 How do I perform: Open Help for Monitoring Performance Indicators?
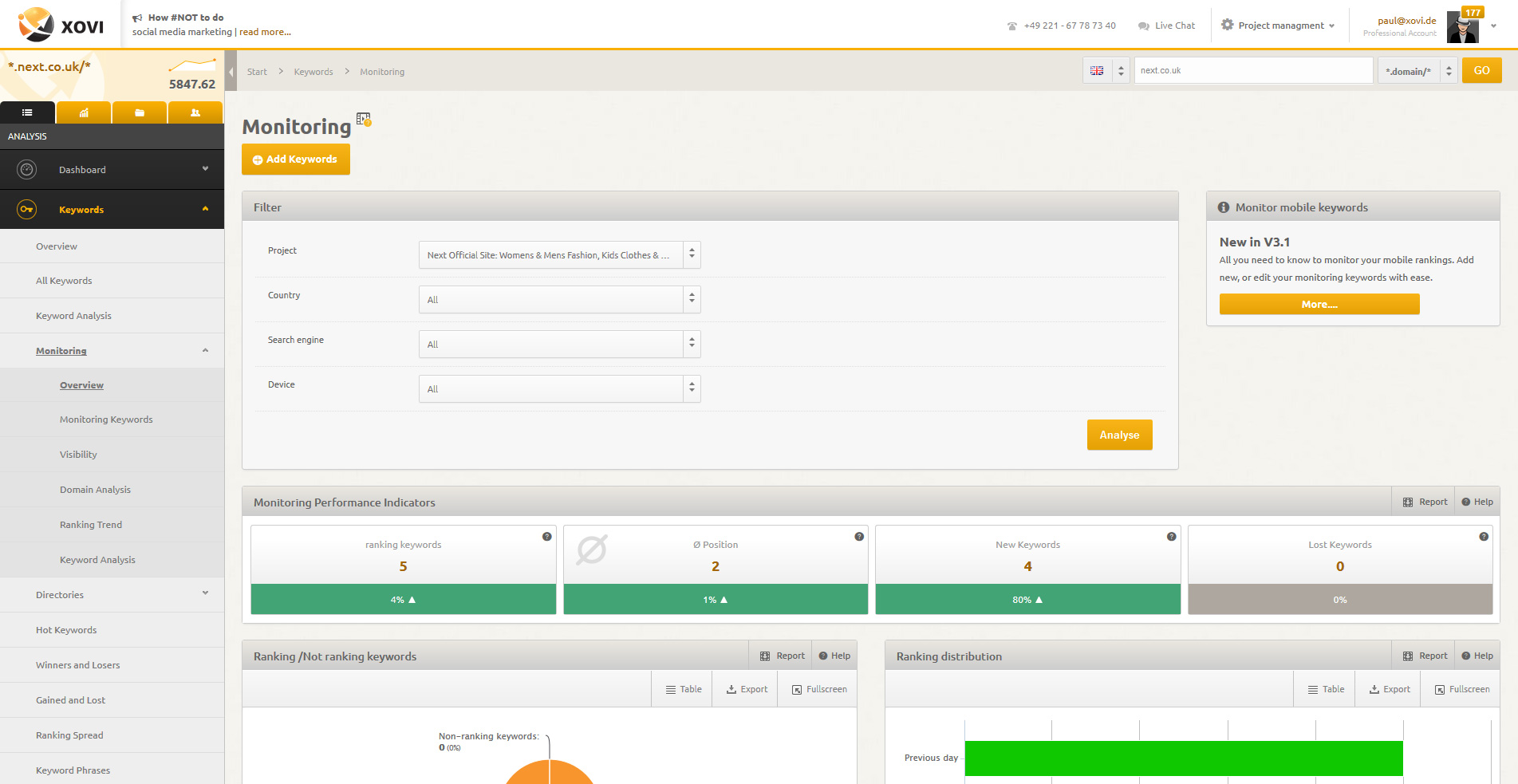coord(1477,502)
